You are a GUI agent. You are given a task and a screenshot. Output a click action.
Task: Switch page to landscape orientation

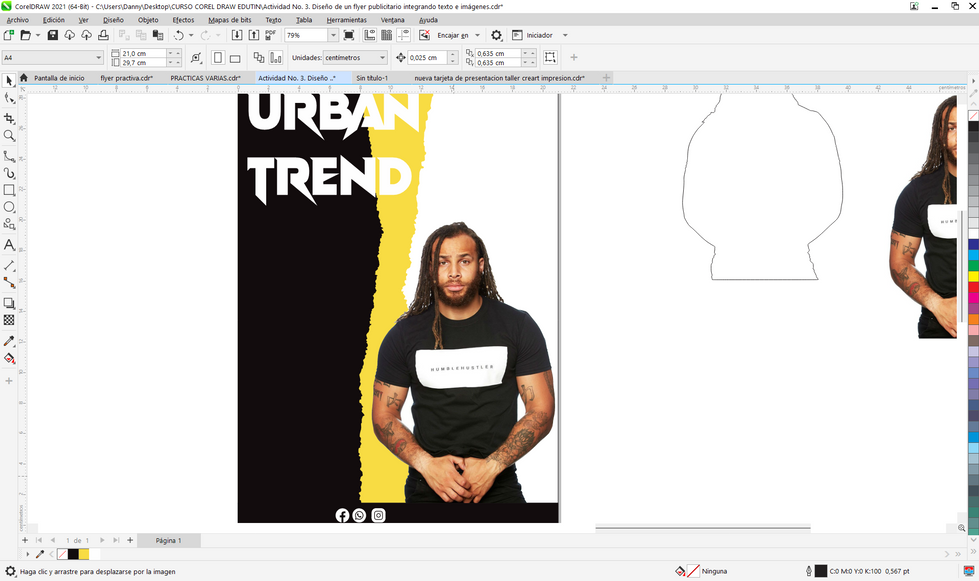coord(235,58)
